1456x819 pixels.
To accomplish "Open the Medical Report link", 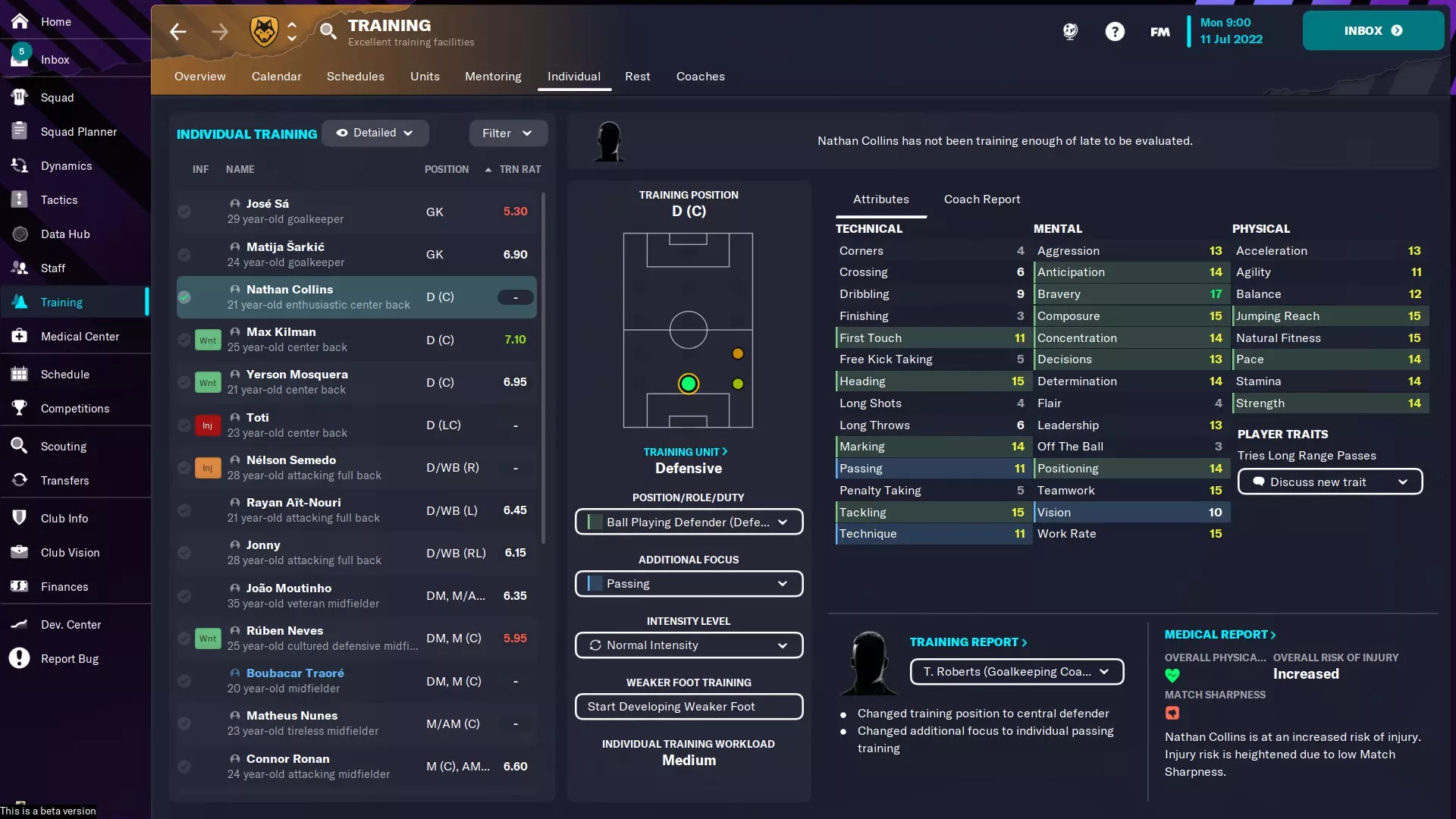I will point(1219,635).
